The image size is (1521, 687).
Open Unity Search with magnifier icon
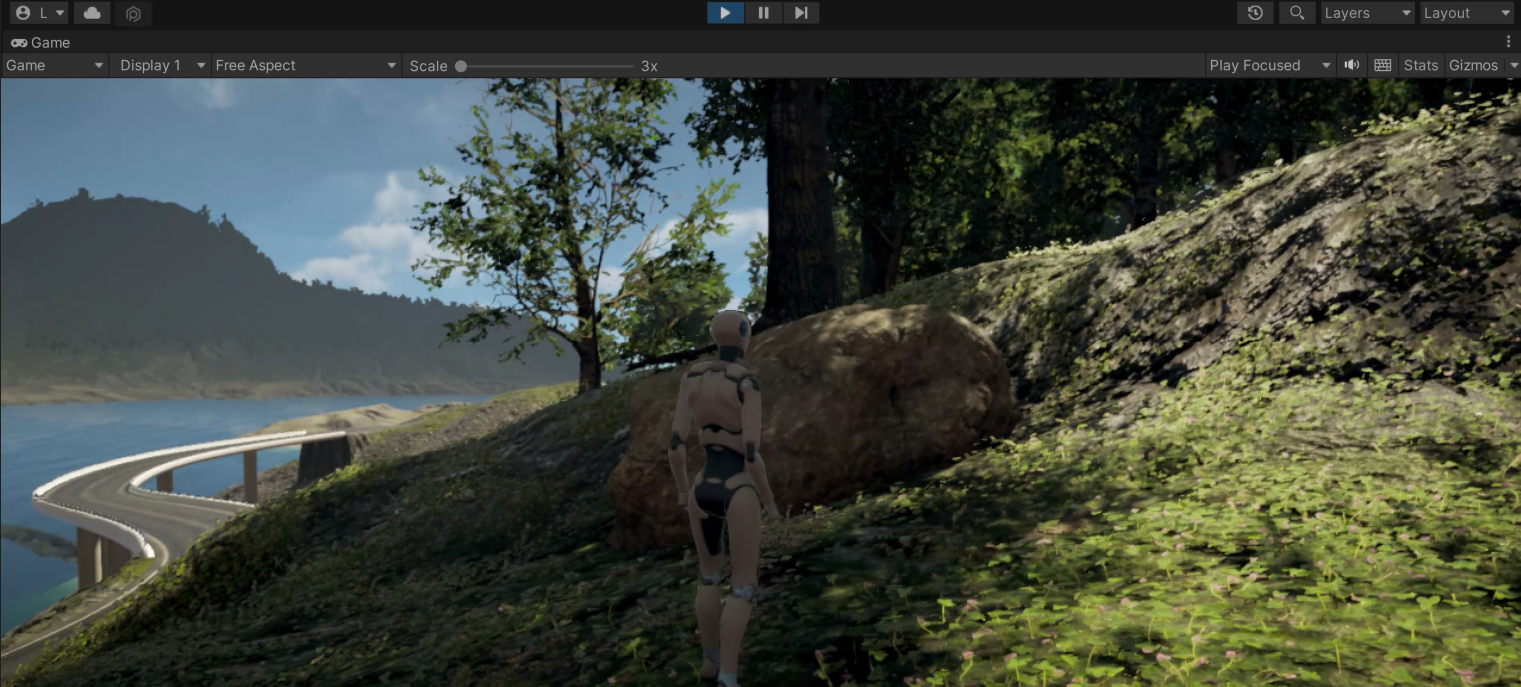pyautogui.click(x=1297, y=13)
